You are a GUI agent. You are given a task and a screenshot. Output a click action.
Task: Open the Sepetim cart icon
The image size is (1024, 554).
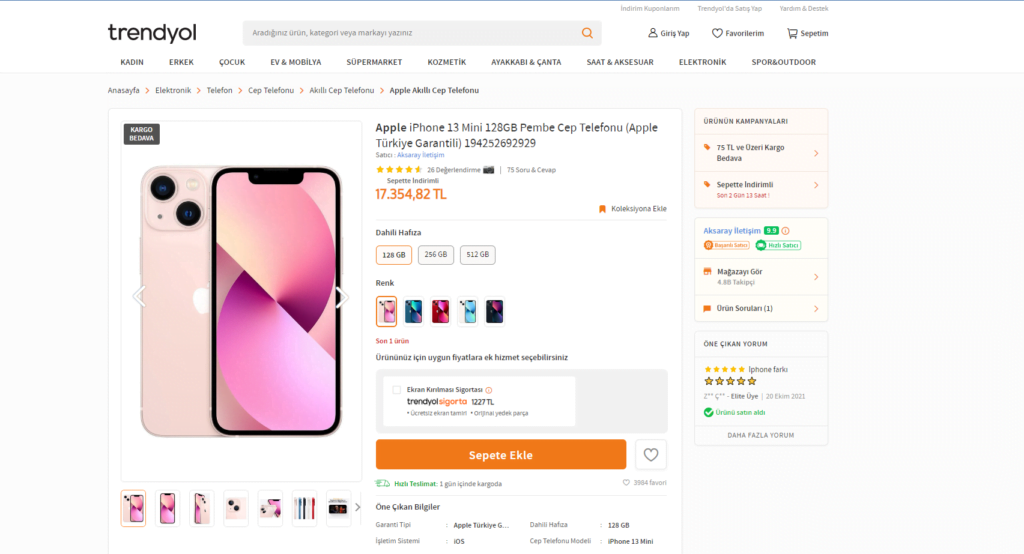pyautogui.click(x=792, y=33)
